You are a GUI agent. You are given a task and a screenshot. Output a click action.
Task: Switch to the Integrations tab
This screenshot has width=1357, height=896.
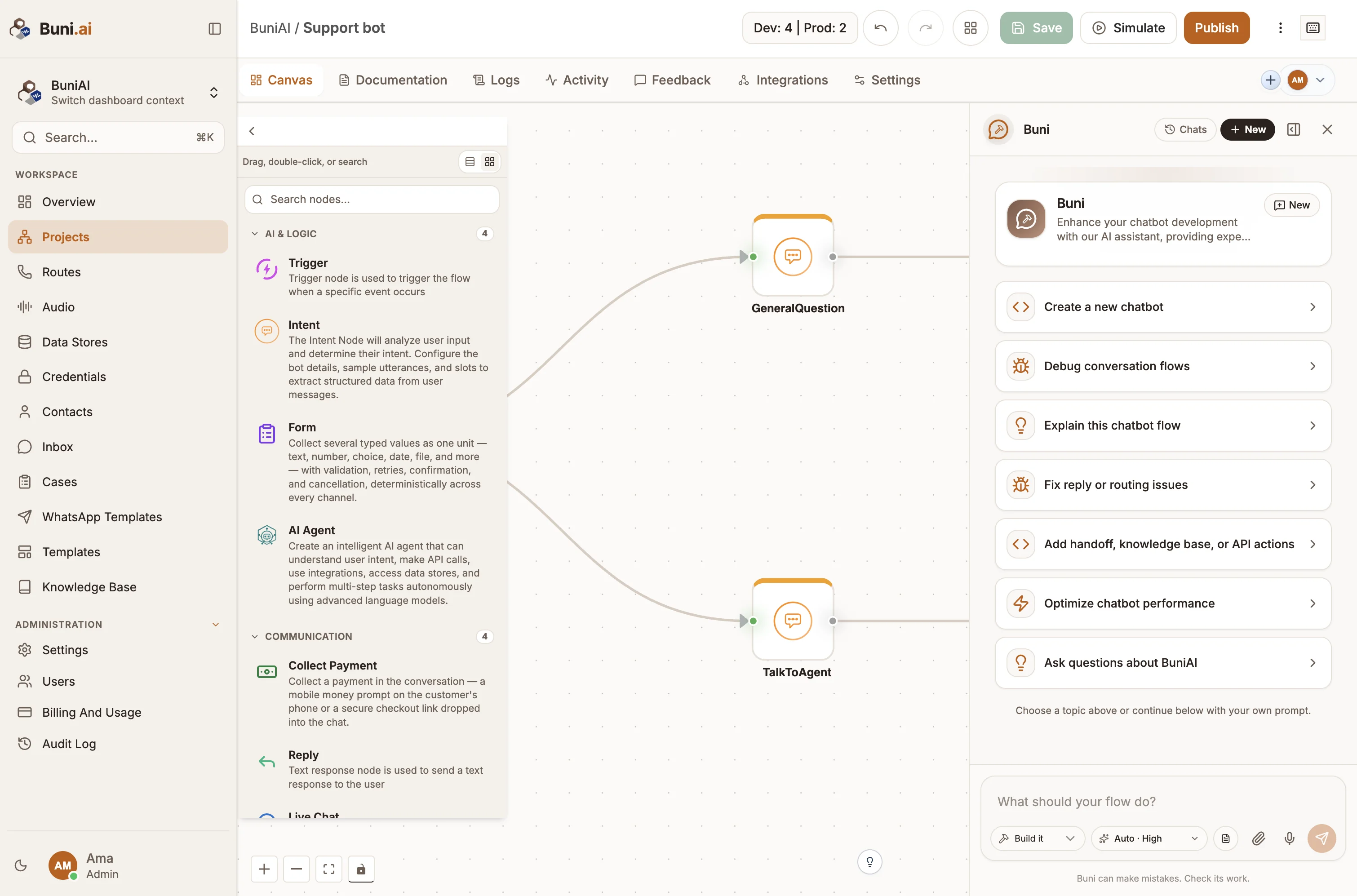783,80
